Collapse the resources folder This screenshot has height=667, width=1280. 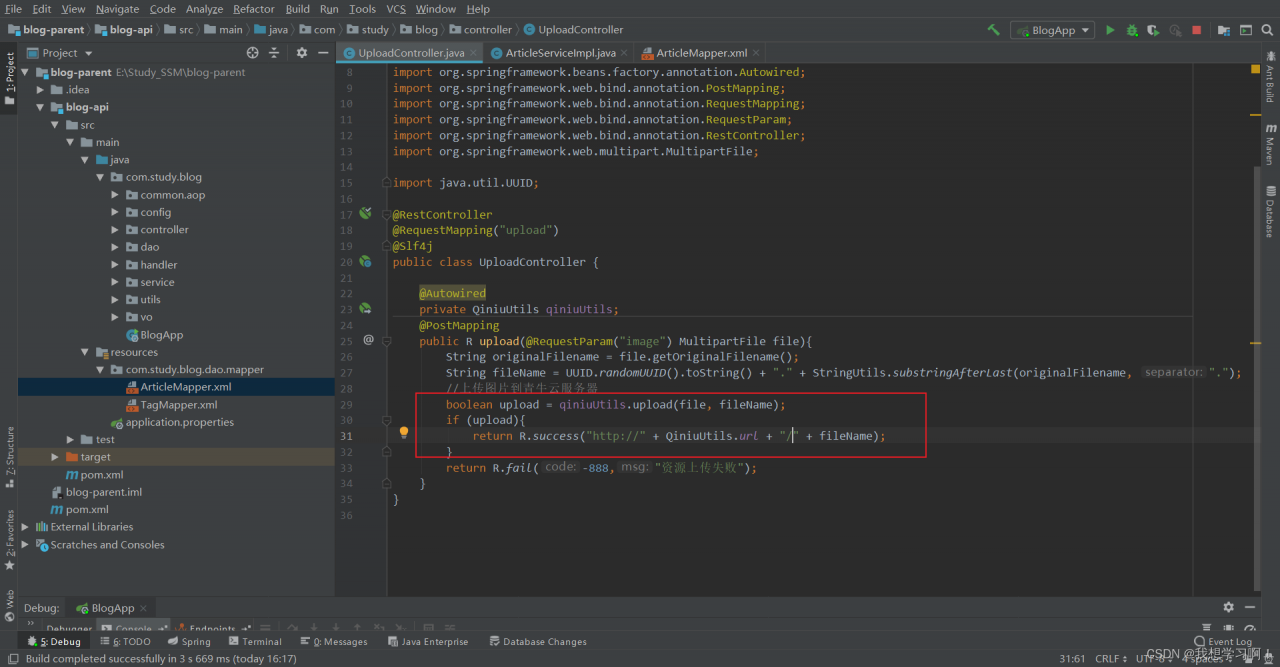click(85, 352)
